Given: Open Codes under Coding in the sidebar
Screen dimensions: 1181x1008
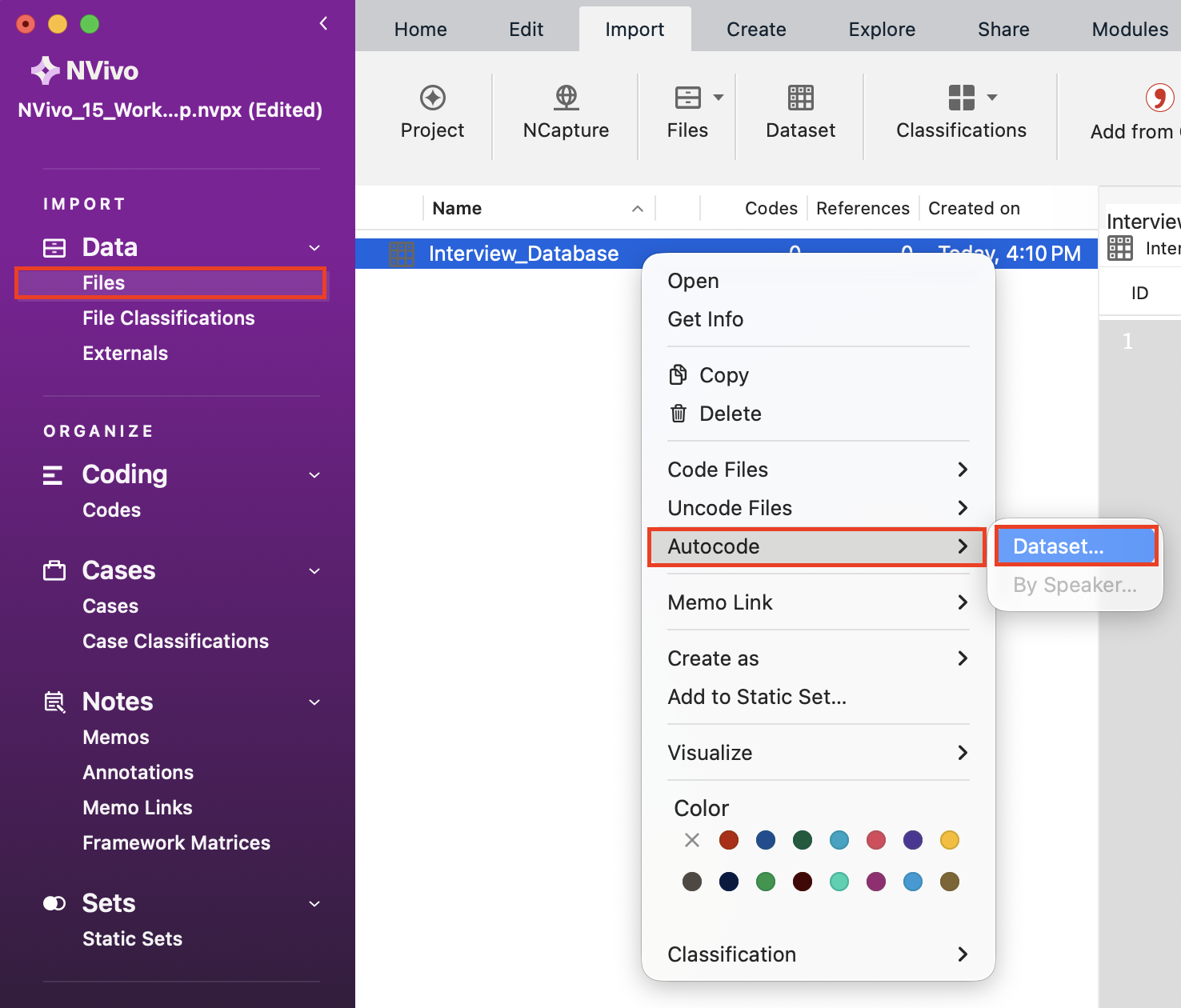Looking at the screenshot, I should [112, 510].
